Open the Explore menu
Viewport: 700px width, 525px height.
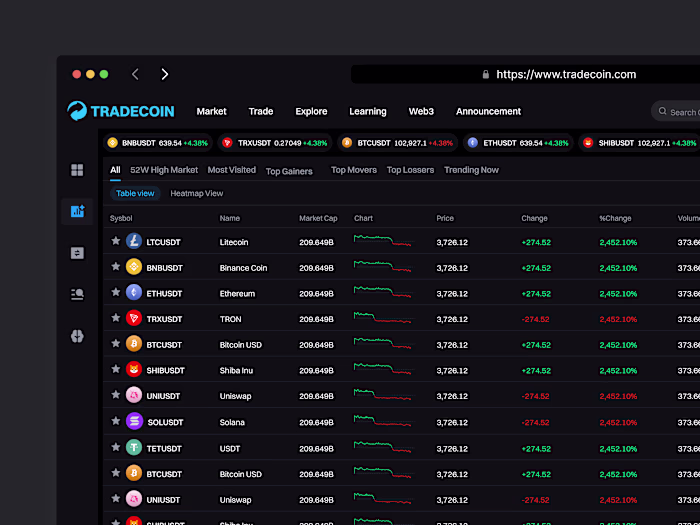click(x=311, y=111)
